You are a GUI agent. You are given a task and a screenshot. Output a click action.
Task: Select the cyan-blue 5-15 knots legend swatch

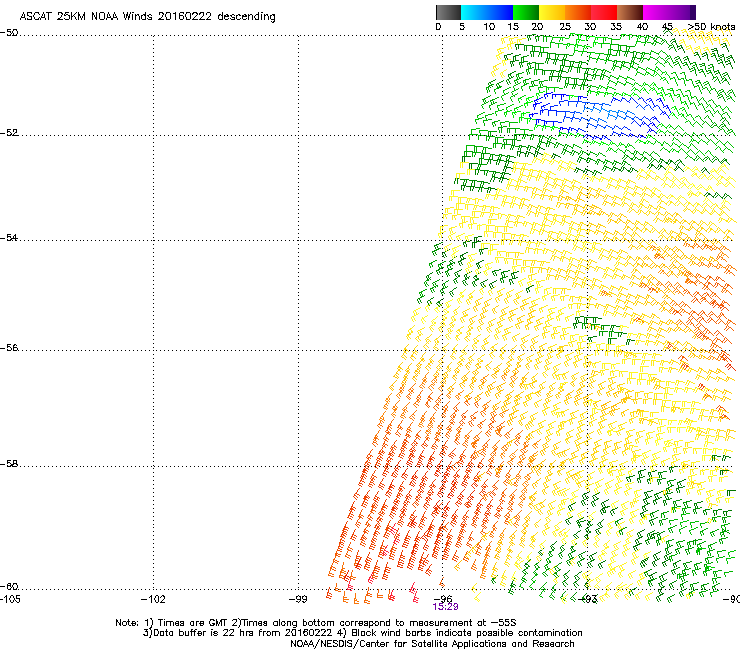[x=487, y=12]
